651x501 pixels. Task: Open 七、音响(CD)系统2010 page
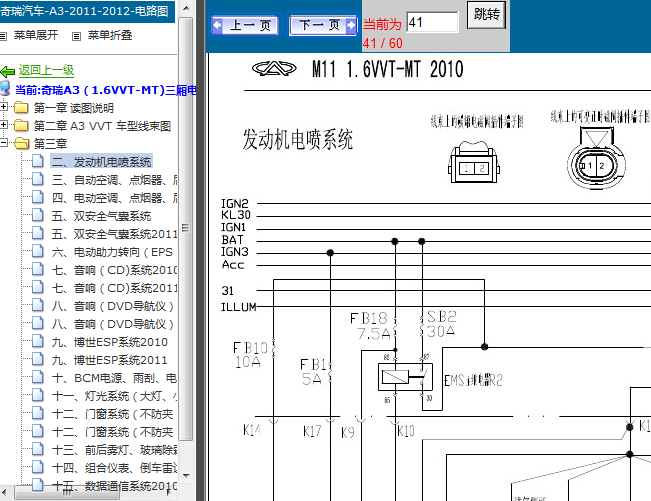click(x=115, y=270)
